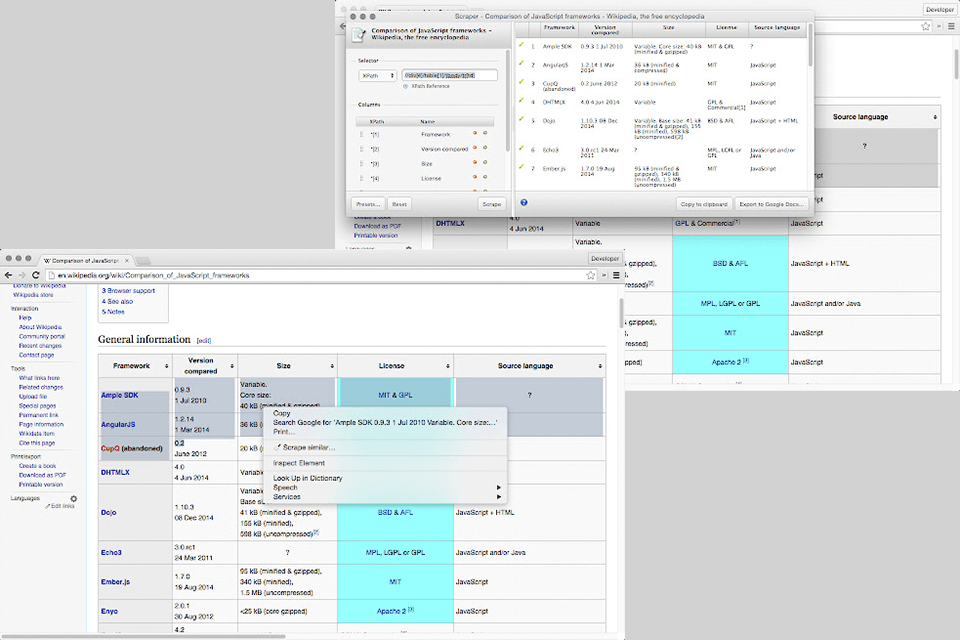Click checkmark for Dojo result row
Viewport: 960px width, 640px height.
point(522,119)
